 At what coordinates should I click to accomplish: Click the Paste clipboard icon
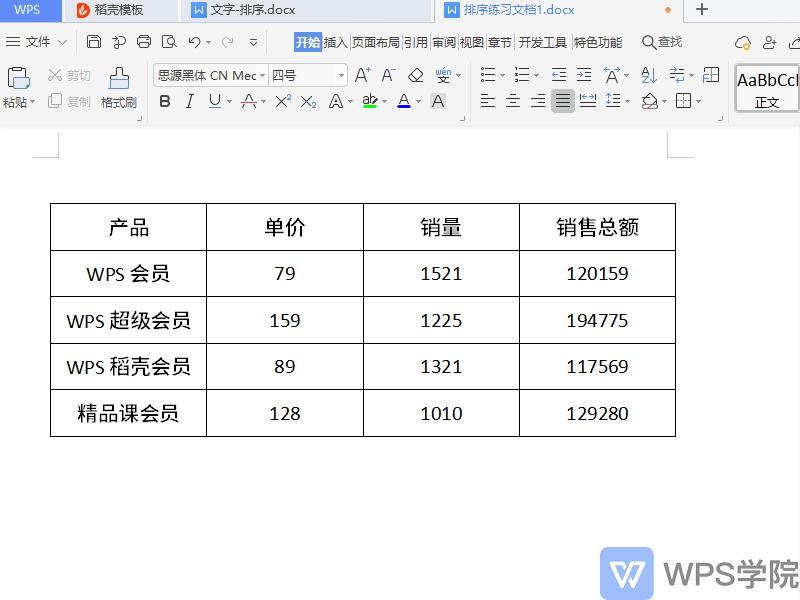(x=18, y=78)
